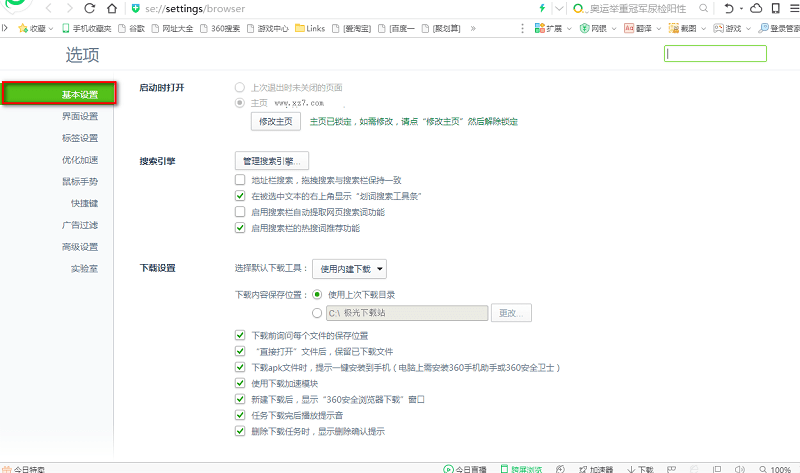
Task: Toggle 任务下载完后播放提示音 checkbox
Action: [x=240, y=415]
